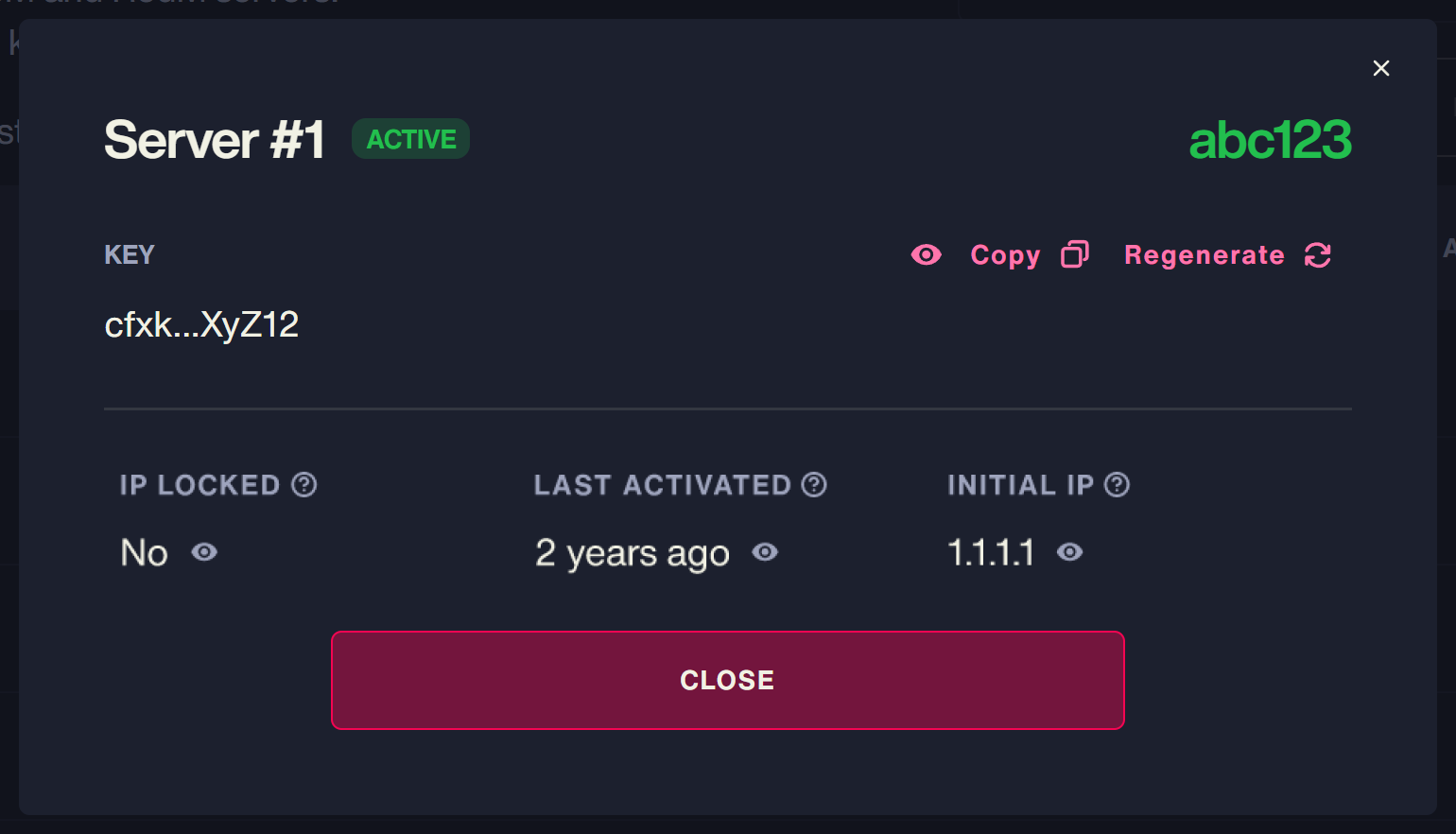Click the large CLOSE button
The width and height of the screenshot is (1456, 834).
[x=728, y=680]
